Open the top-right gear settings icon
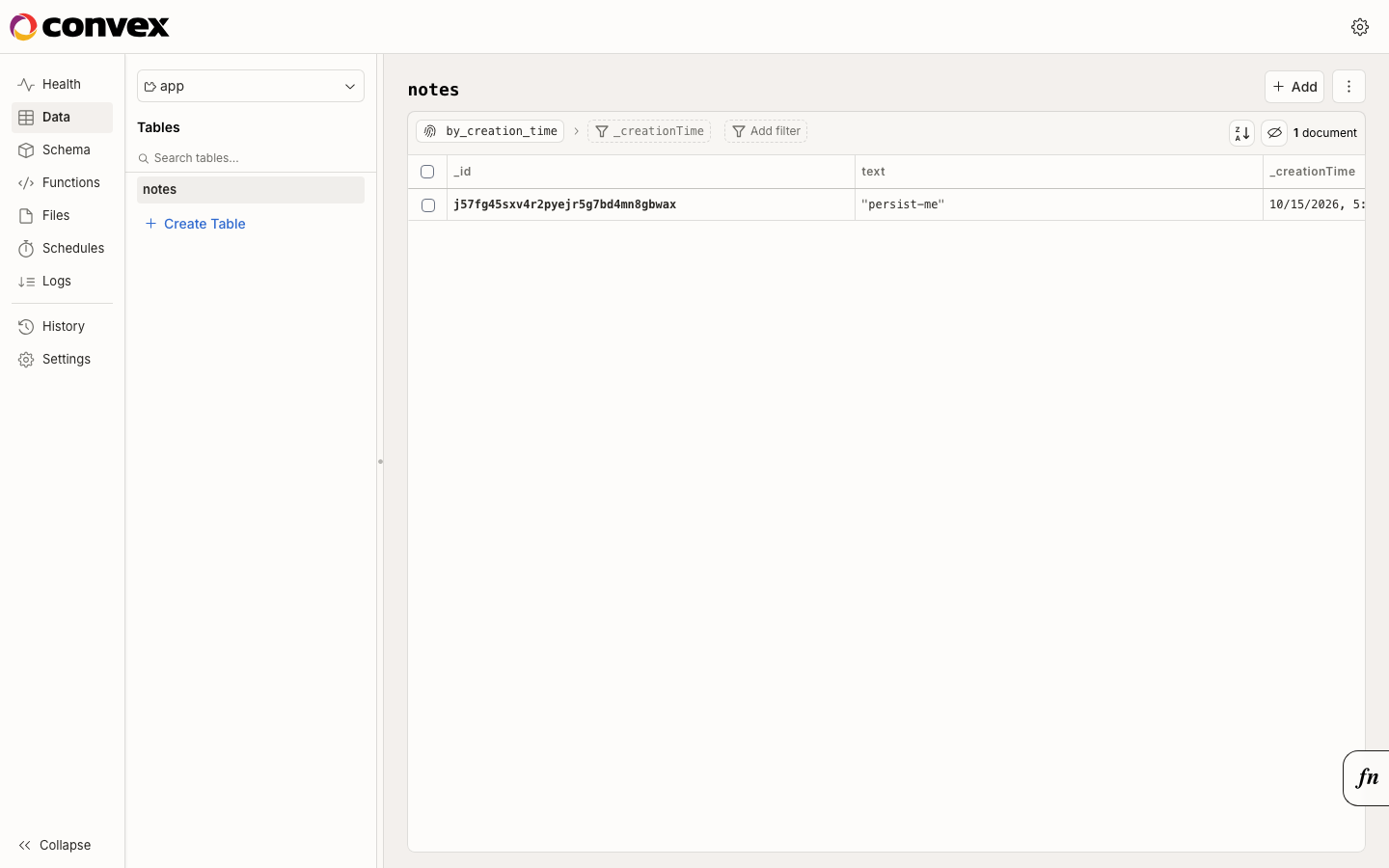This screenshot has height=868, width=1389. pyautogui.click(x=1360, y=27)
